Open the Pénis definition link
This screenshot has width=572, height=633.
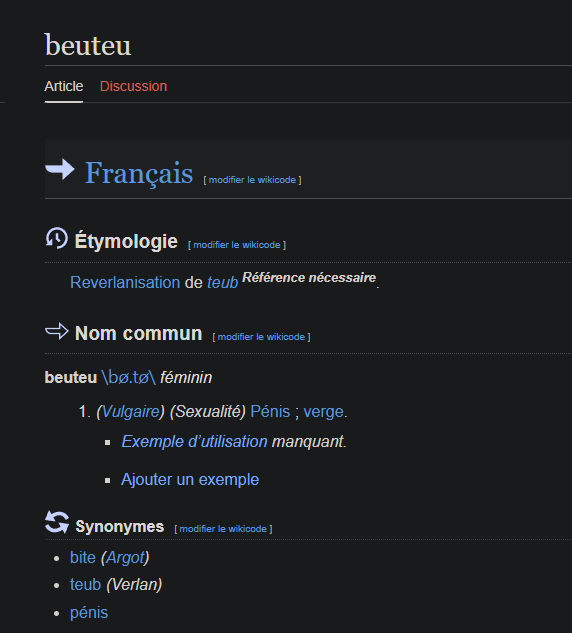tap(270, 411)
